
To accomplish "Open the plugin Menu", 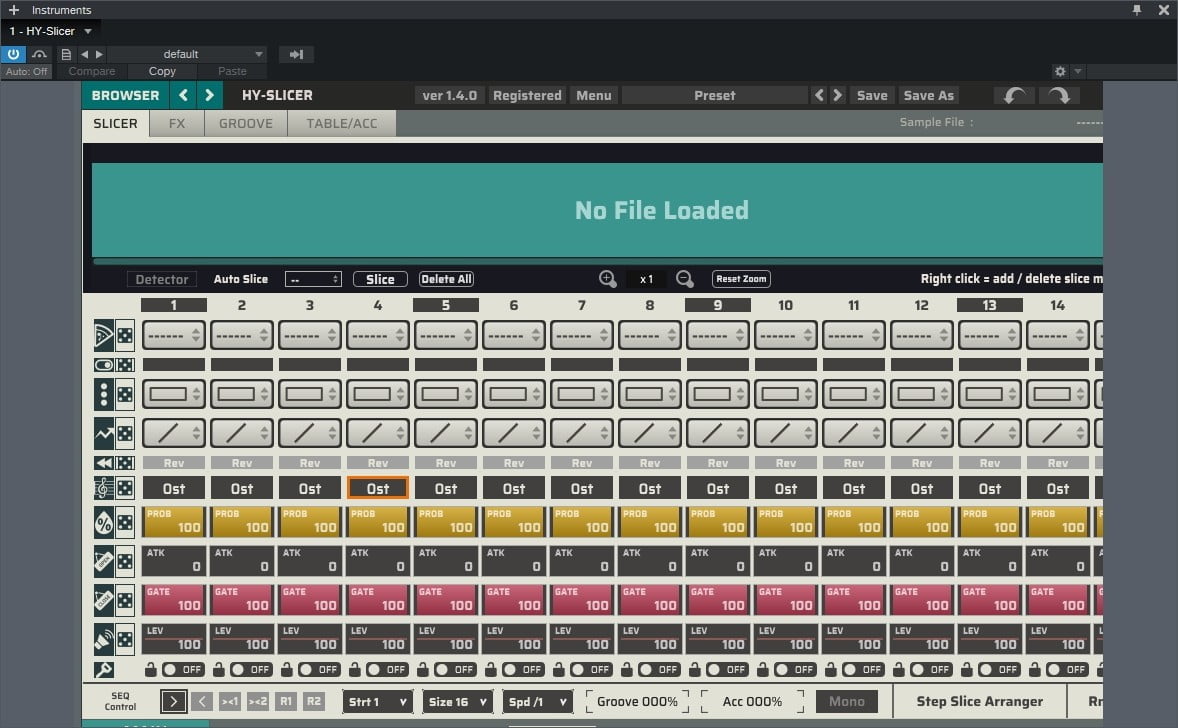I will pos(594,95).
